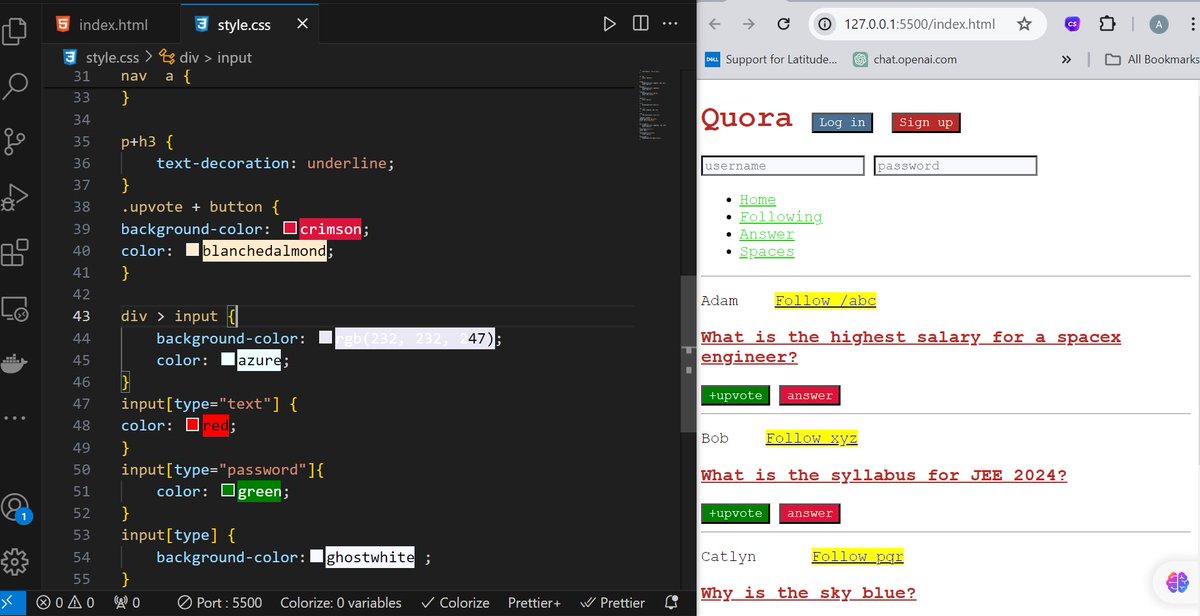This screenshot has height=616, width=1200.
Task: Show additional views ellipsis in activity bar
Action: pos(15,417)
